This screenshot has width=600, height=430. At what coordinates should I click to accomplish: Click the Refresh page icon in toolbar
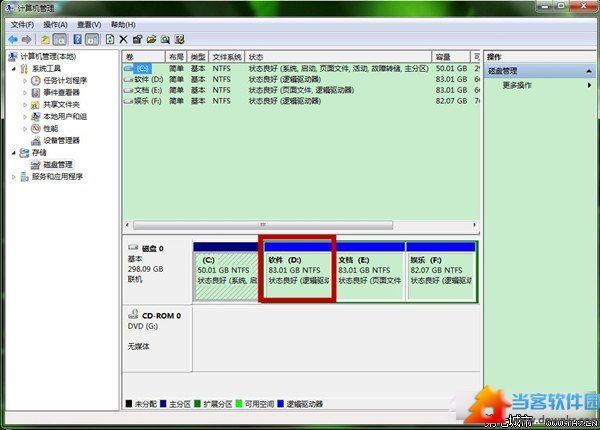[110, 39]
